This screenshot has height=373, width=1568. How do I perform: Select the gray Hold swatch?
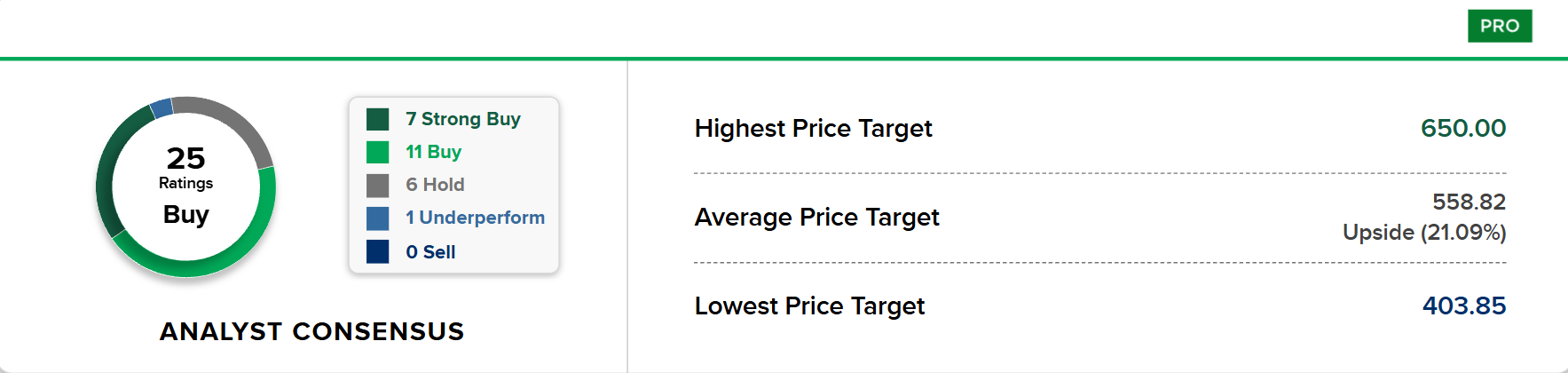tap(377, 185)
